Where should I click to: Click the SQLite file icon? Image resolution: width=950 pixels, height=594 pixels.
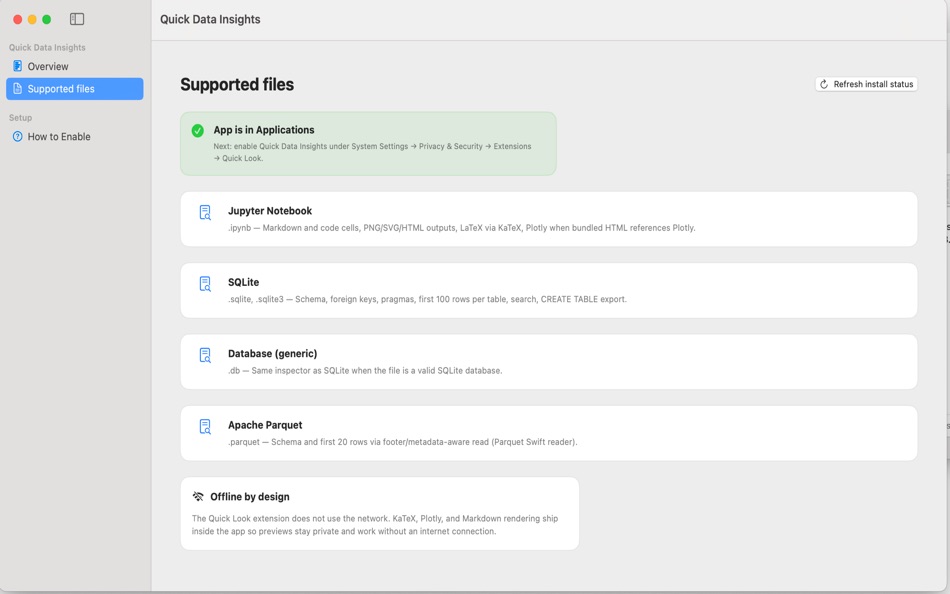[205, 284]
